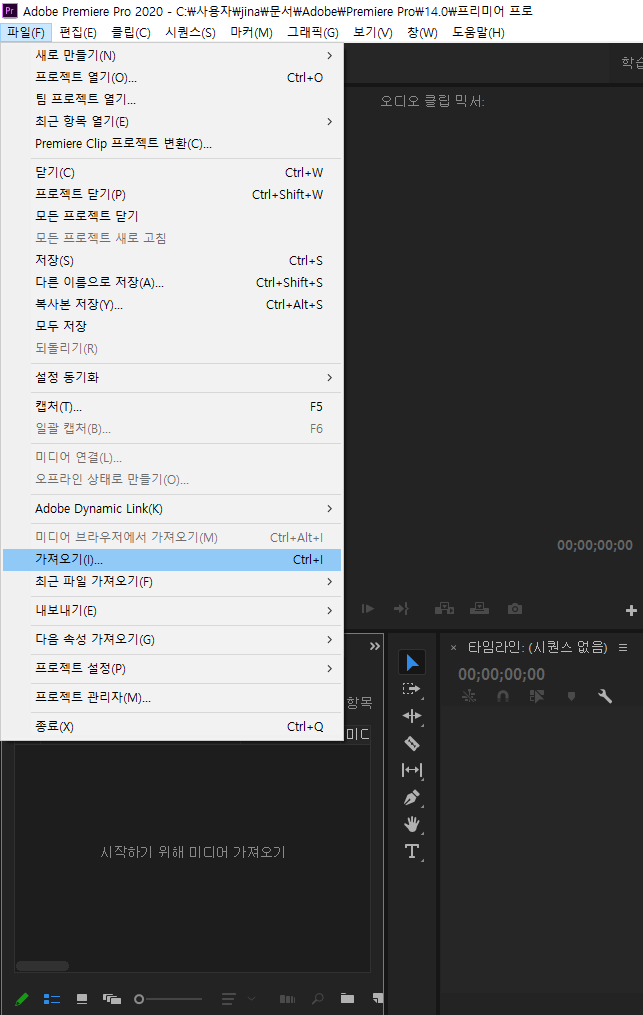Image resolution: width=643 pixels, height=1015 pixels.
Task: Open the sort icons dropdown chevron
Action: click(251, 999)
